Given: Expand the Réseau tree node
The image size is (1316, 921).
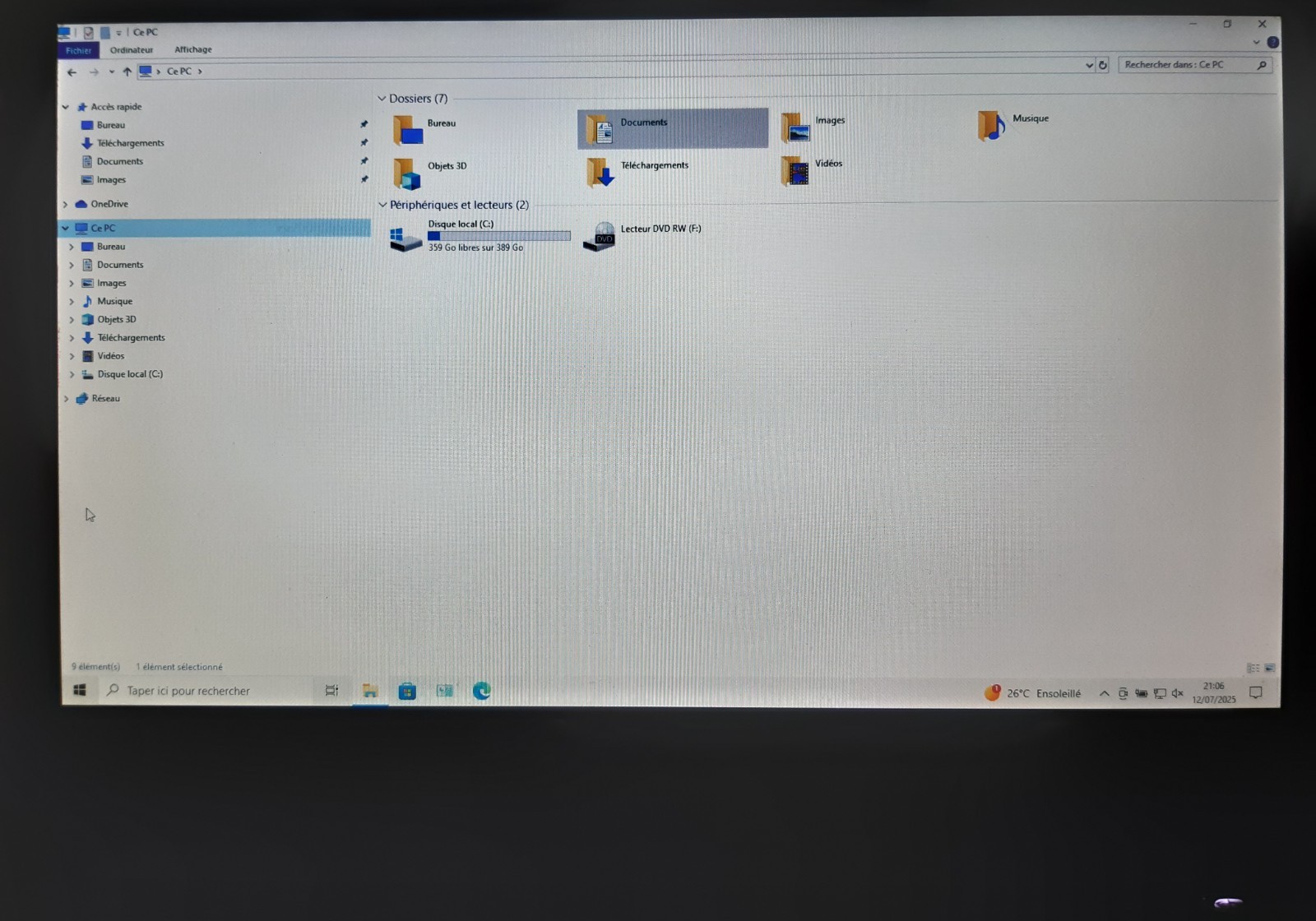Looking at the screenshot, I should pos(66,399).
